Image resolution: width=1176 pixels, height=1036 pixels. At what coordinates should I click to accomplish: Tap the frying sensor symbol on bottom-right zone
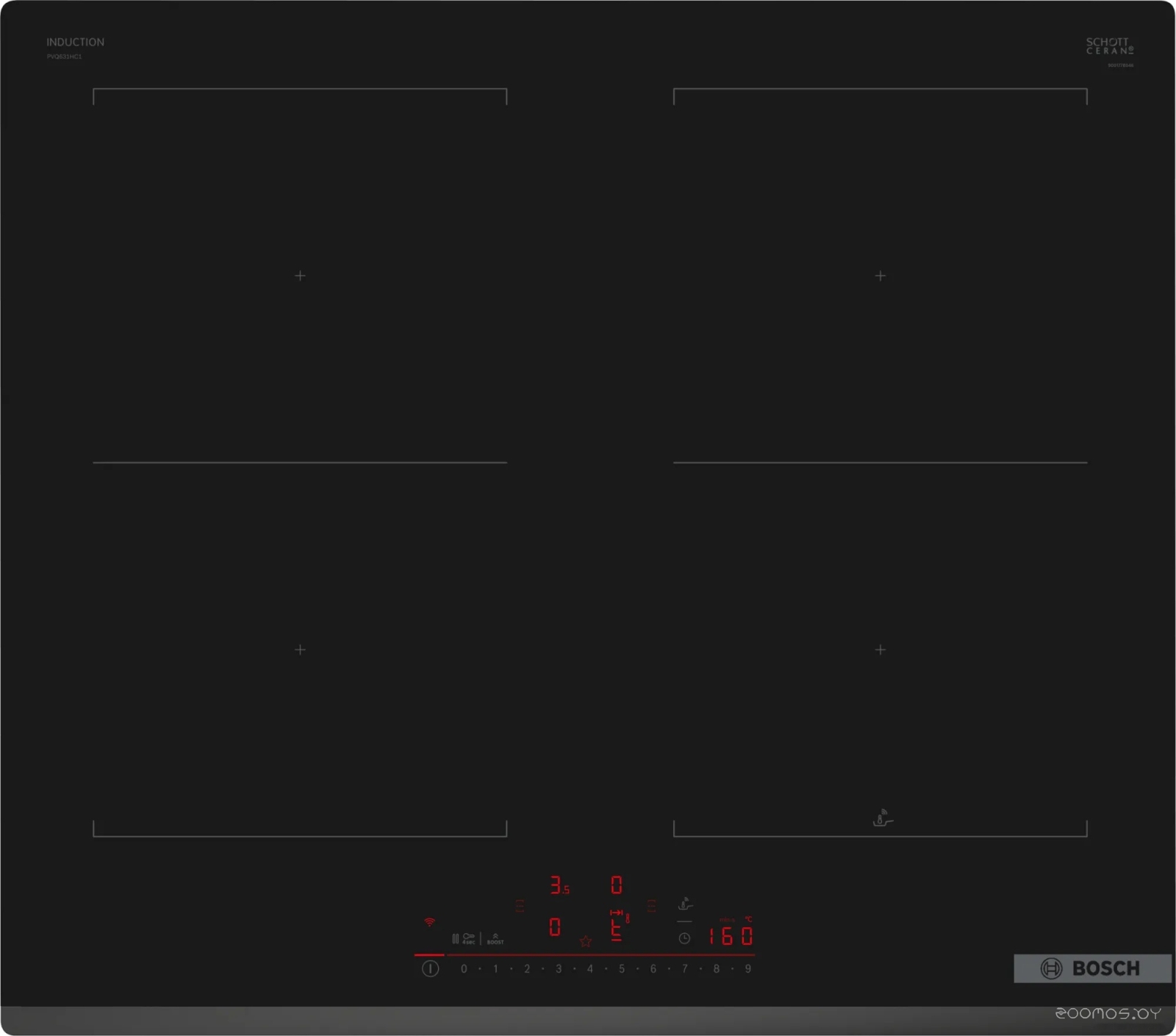pyautogui.click(x=881, y=819)
